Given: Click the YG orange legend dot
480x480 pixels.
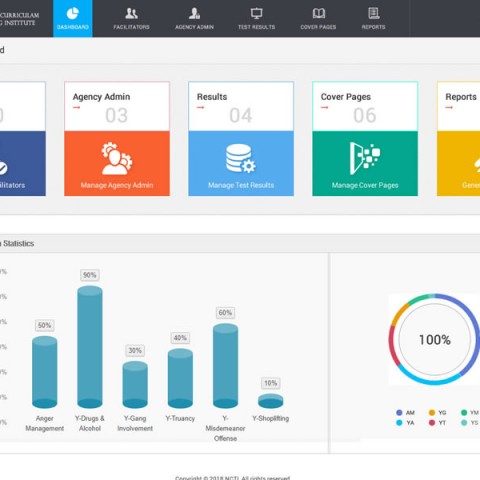Looking at the screenshot, I should tap(432, 413).
